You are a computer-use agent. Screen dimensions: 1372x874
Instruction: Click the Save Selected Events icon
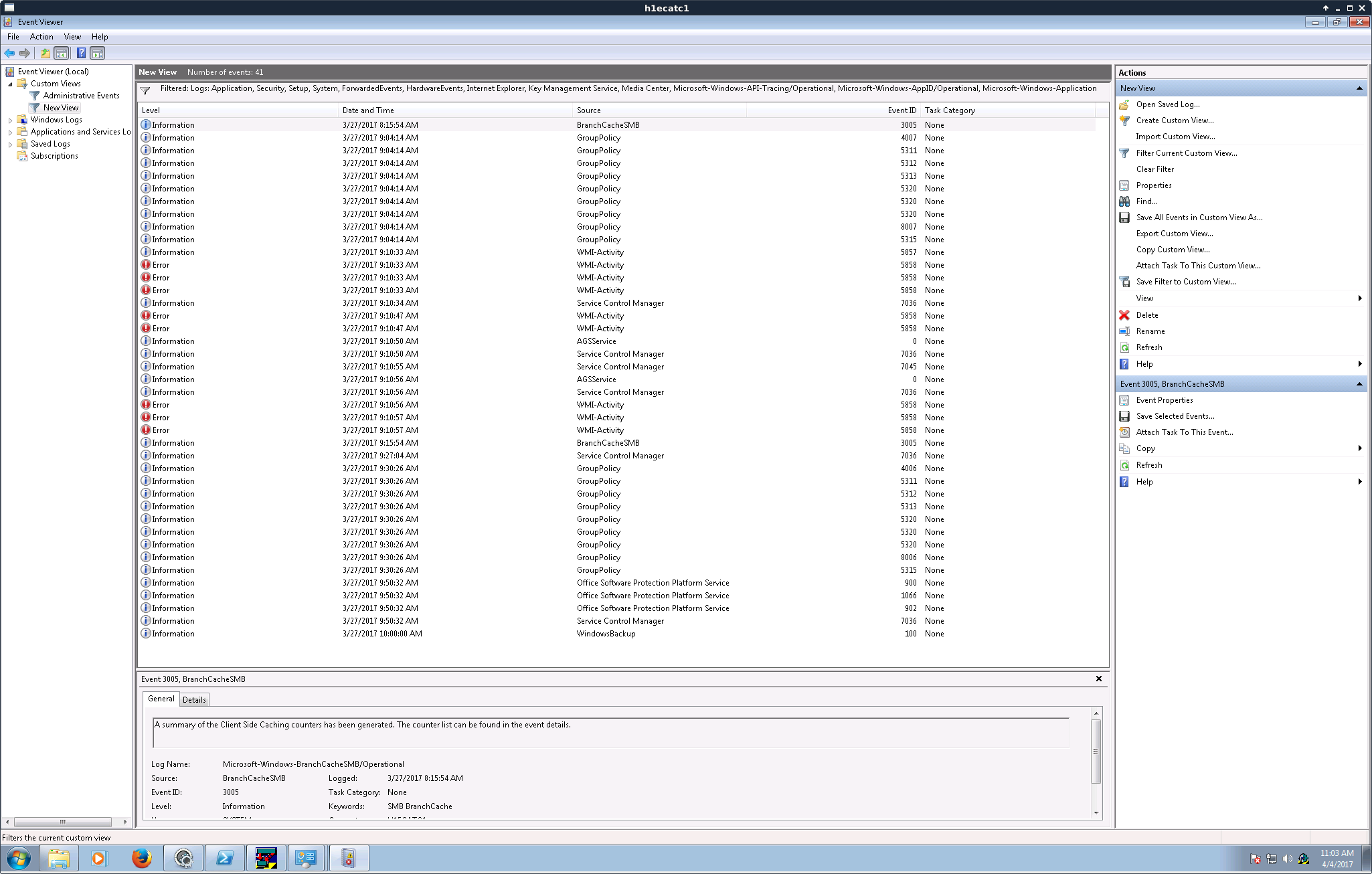click(x=1124, y=416)
